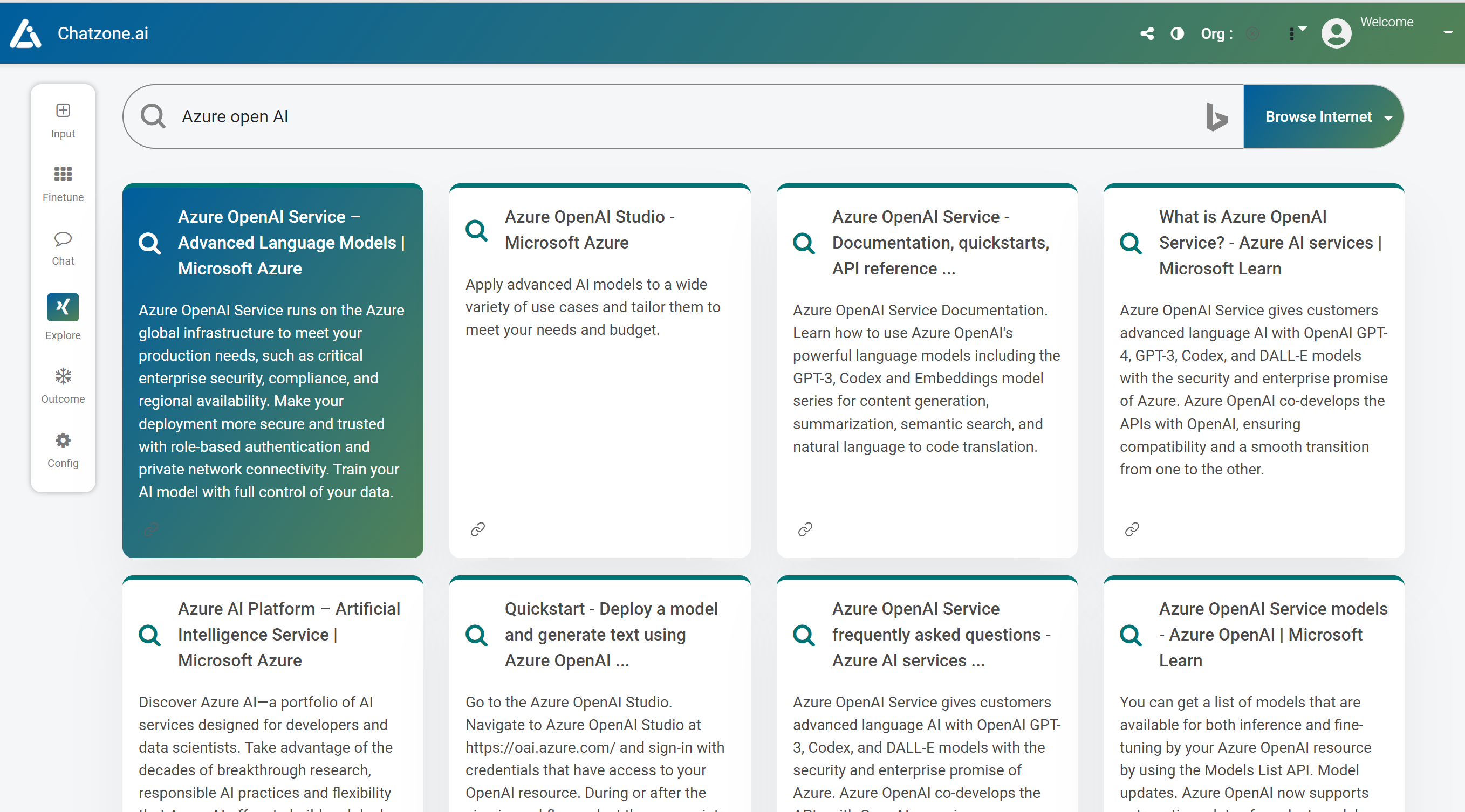Click search icon on frequently asked questions card
This screenshot has width=1465, height=812.
[804, 635]
